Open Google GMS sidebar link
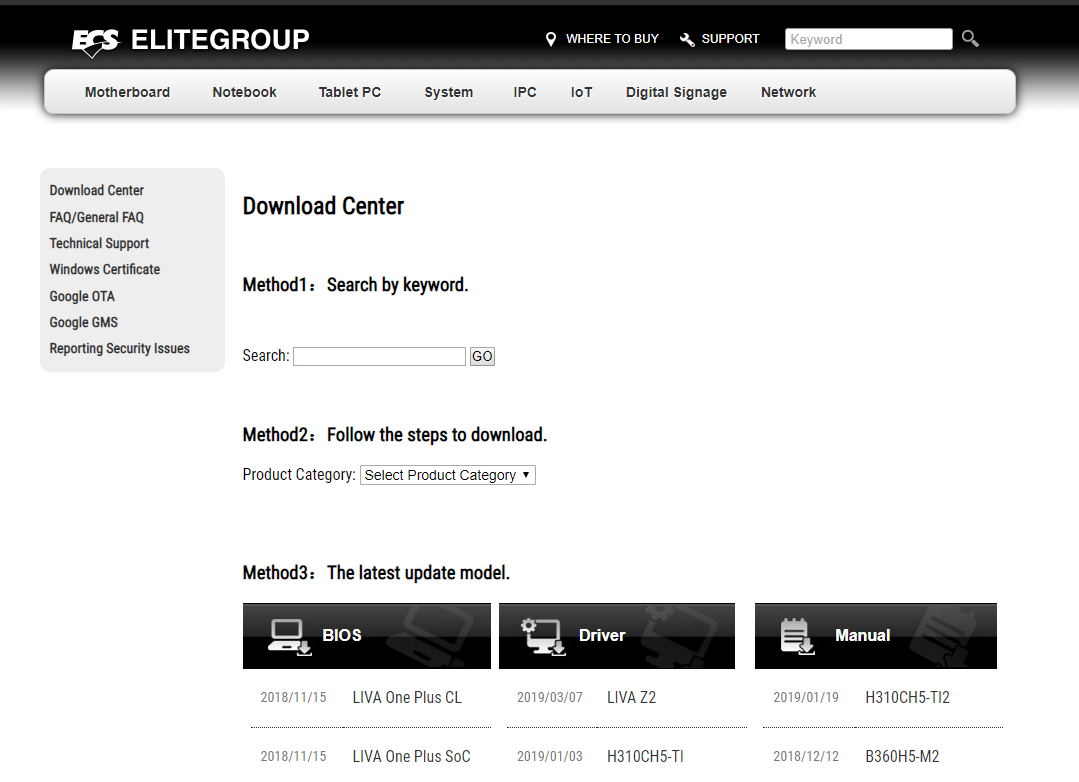Screen dimensions: 1079x782 click(83, 323)
